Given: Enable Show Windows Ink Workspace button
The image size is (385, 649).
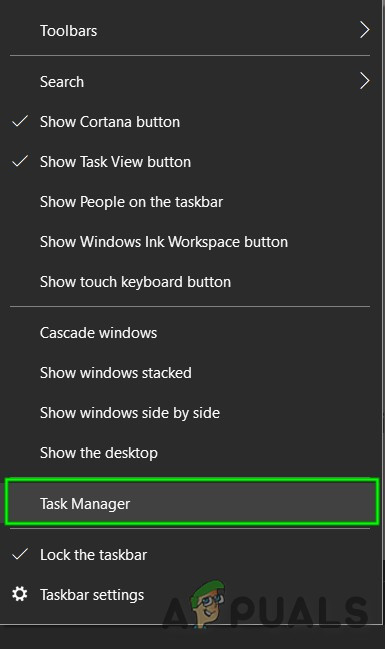Looking at the screenshot, I should tap(190, 242).
